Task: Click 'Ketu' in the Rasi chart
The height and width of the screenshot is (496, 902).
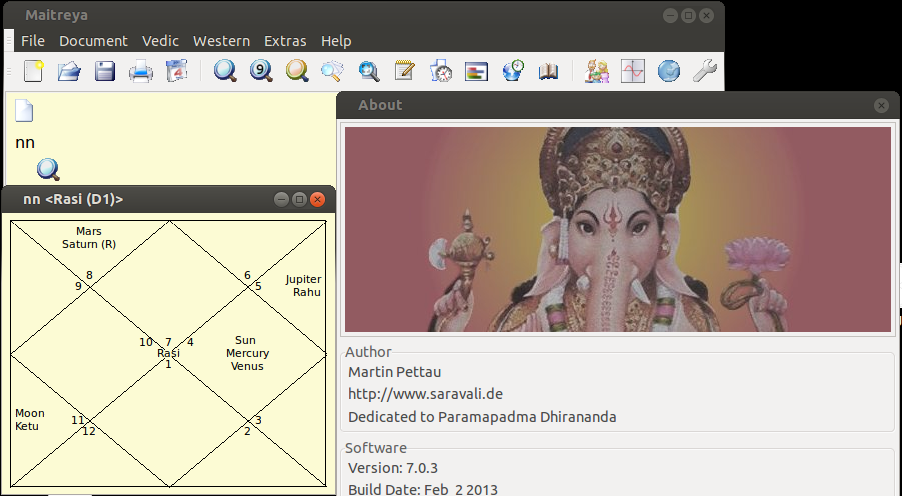Action: 27,426
